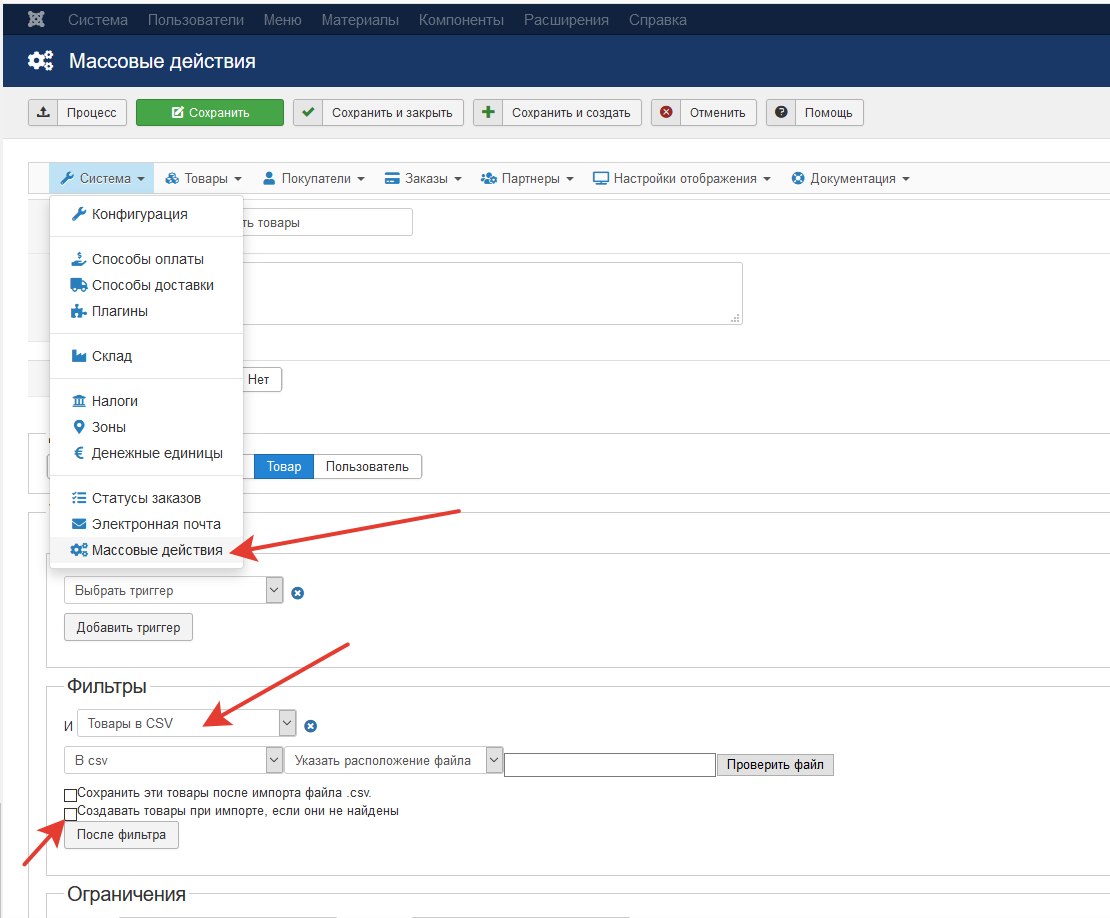Open the Материалы top menu
This screenshot has width=1110, height=918.
point(360,20)
